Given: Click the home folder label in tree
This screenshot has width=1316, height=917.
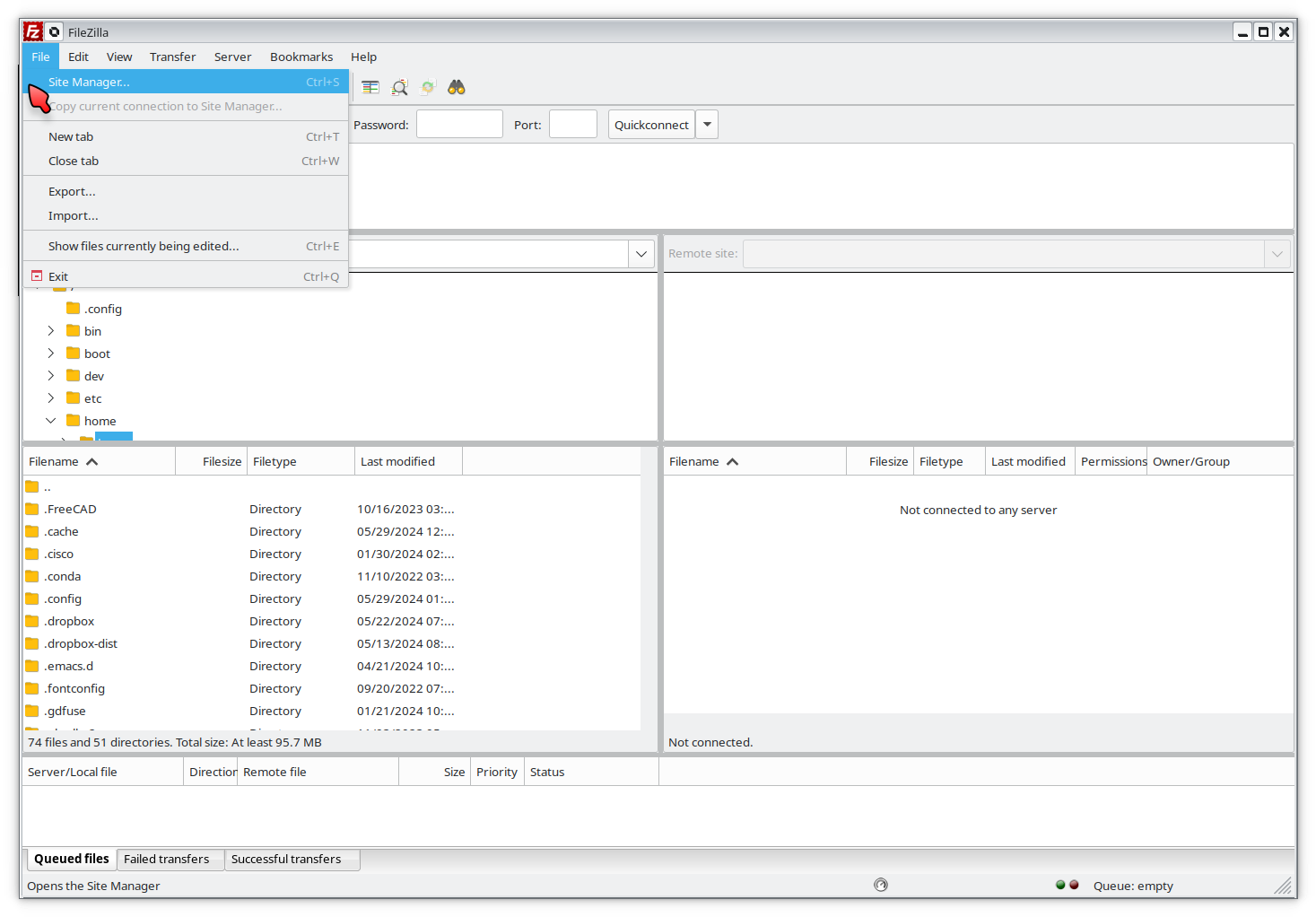Looking at the screenshot, I should [100, 421].
